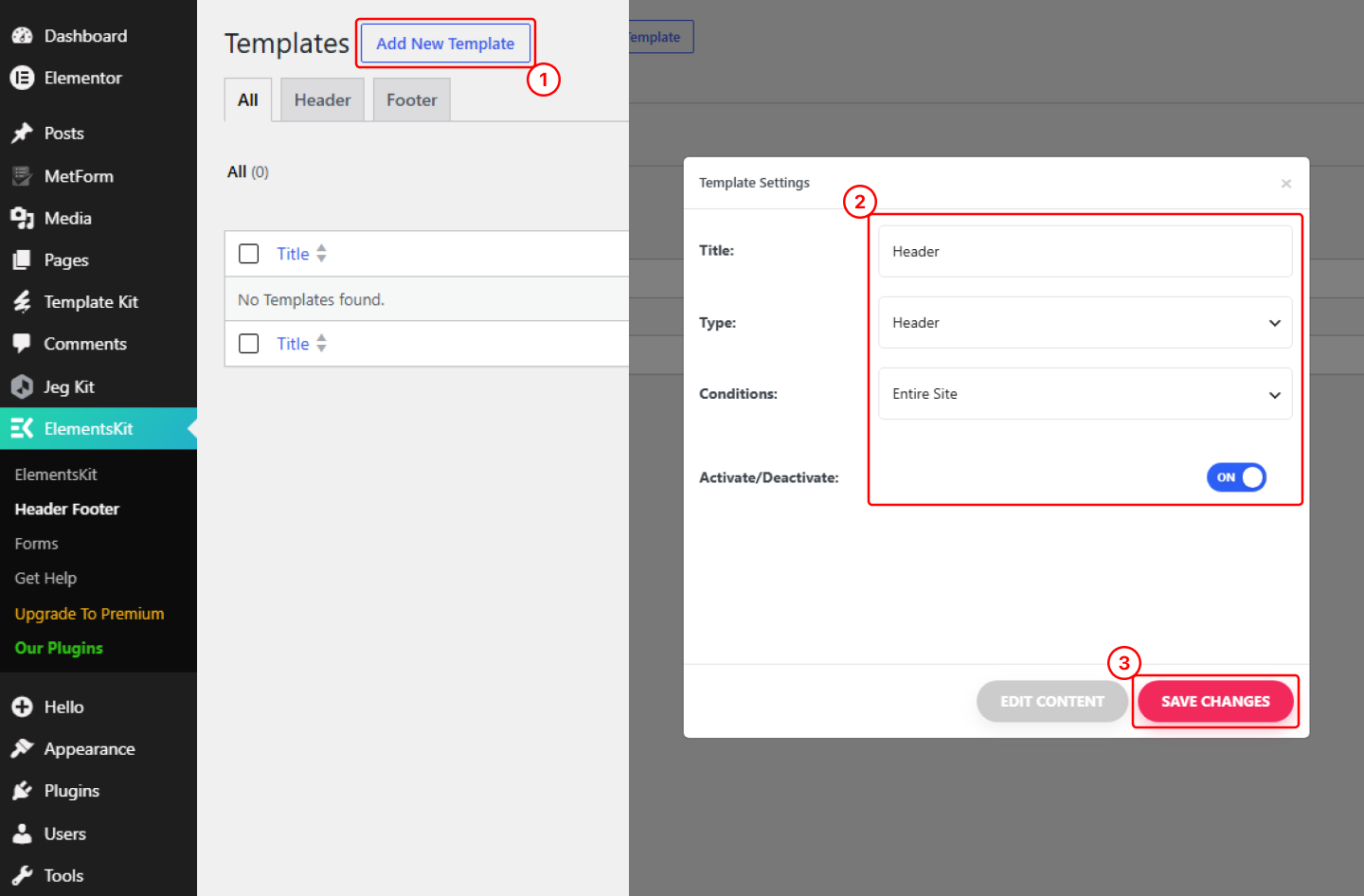
Task: Click the "No Templates found." text
Action: click(312, 299)
